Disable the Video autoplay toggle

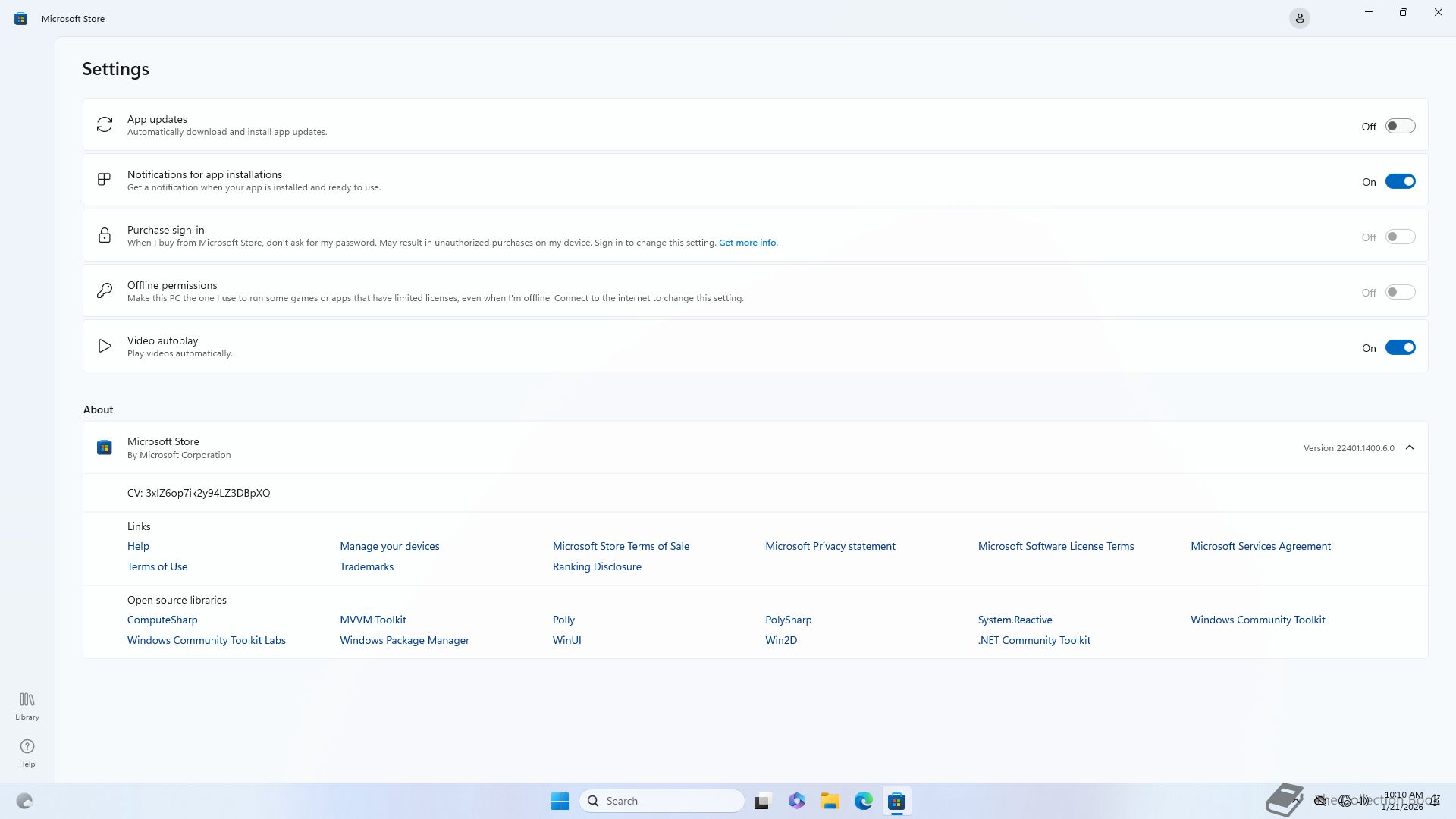(x=1400, y=347)
